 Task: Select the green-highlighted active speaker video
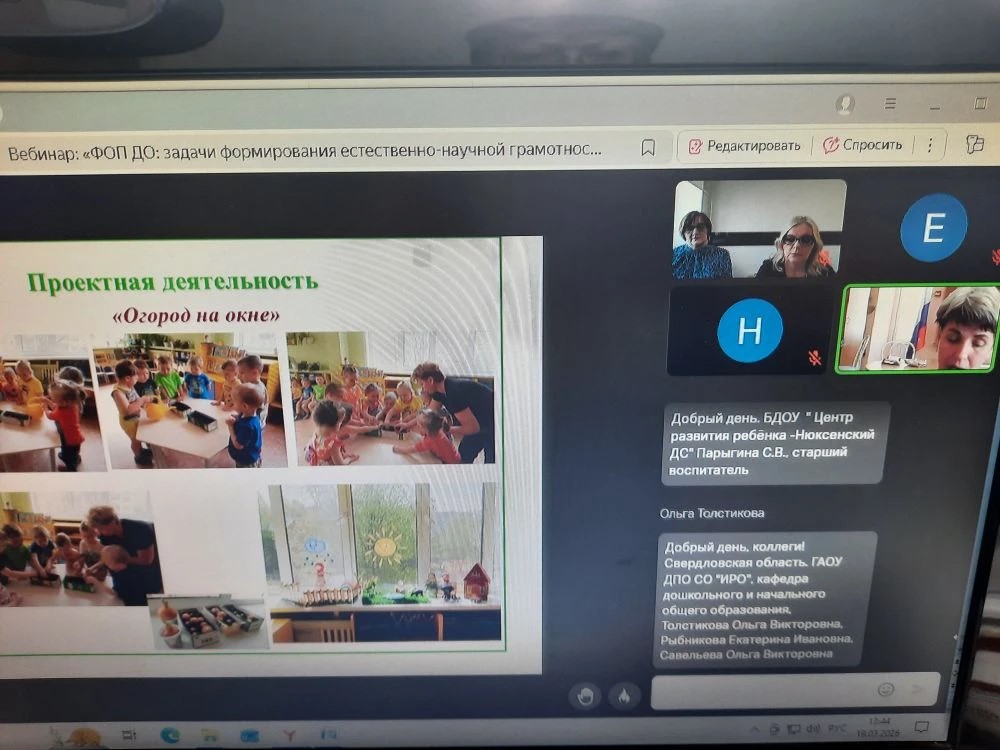click(x=917, y=329)
